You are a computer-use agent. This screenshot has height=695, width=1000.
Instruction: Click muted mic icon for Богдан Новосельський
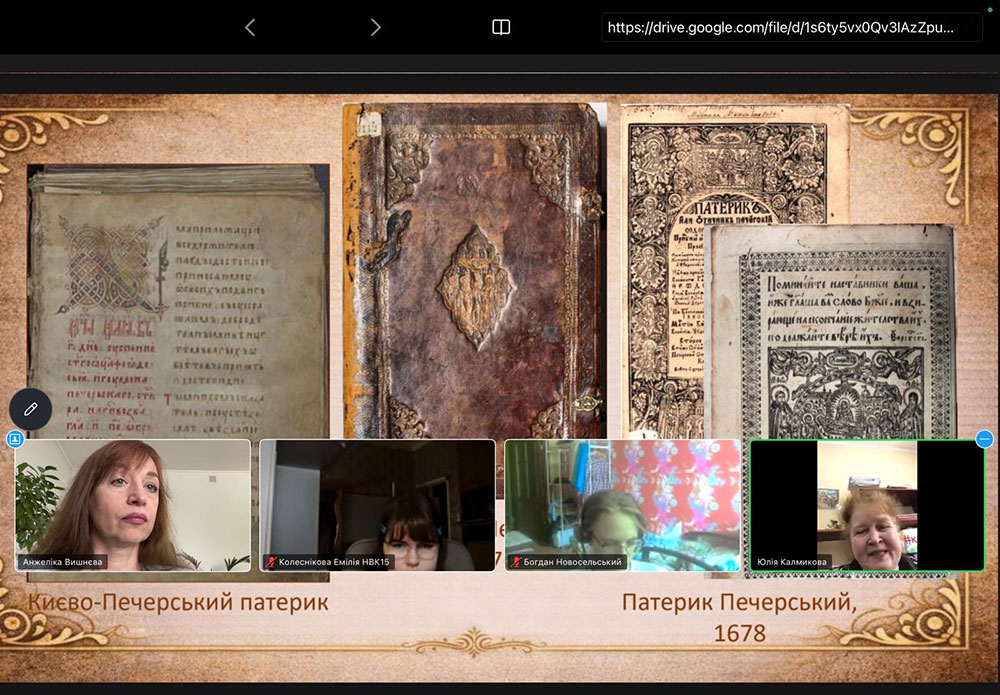coord(515,562)
